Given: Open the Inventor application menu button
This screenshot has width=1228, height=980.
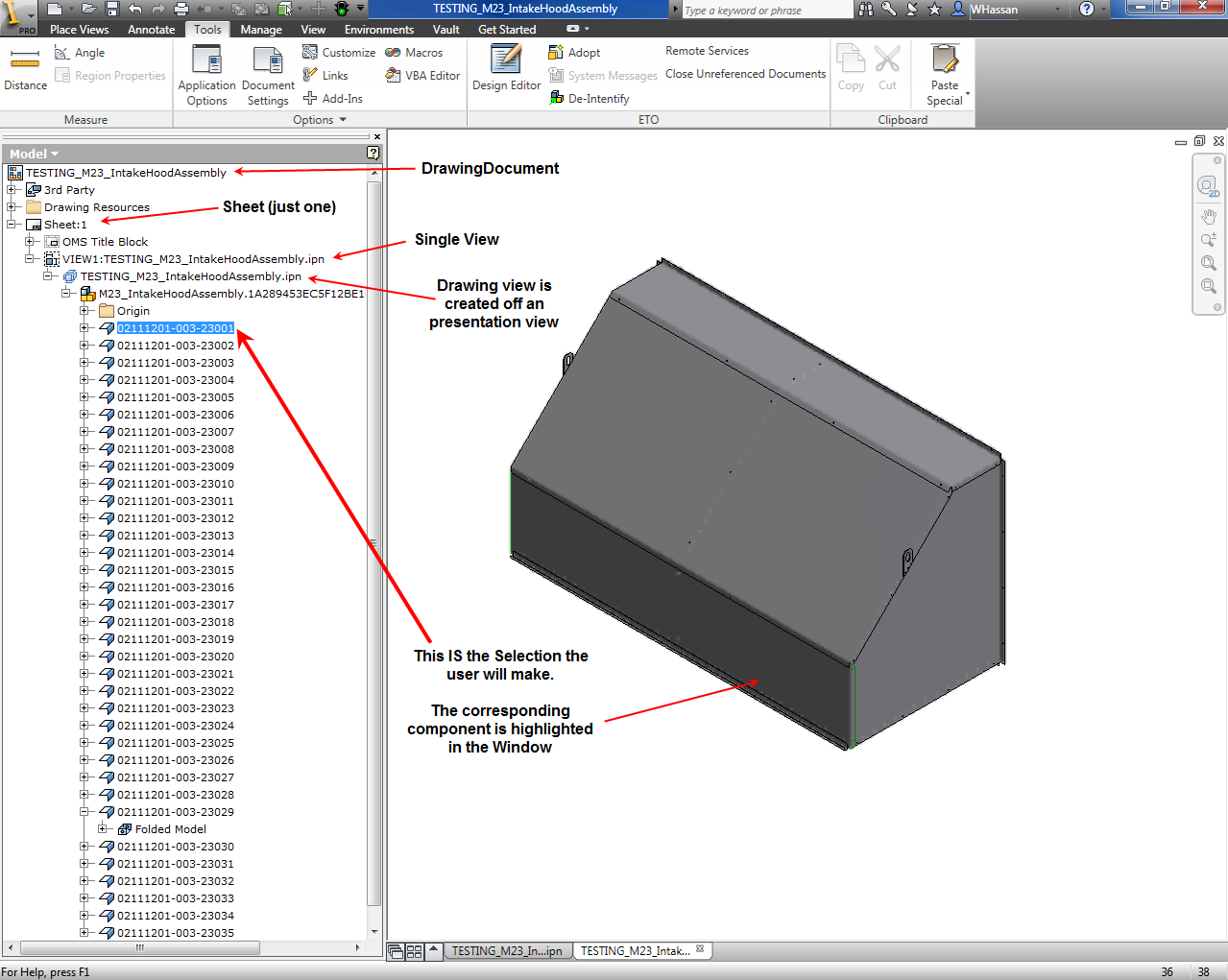Looking at the screenshot, I should [18, 16].
